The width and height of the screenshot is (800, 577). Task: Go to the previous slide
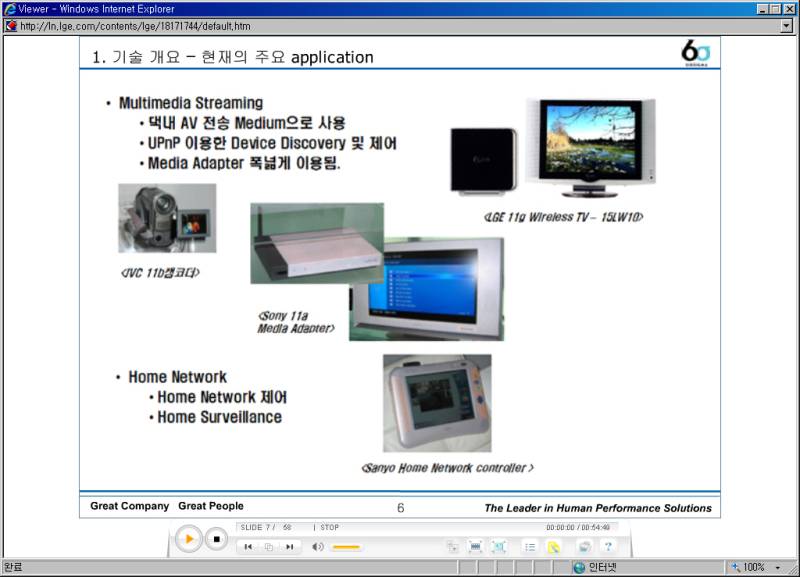click(x=248, y=547)
